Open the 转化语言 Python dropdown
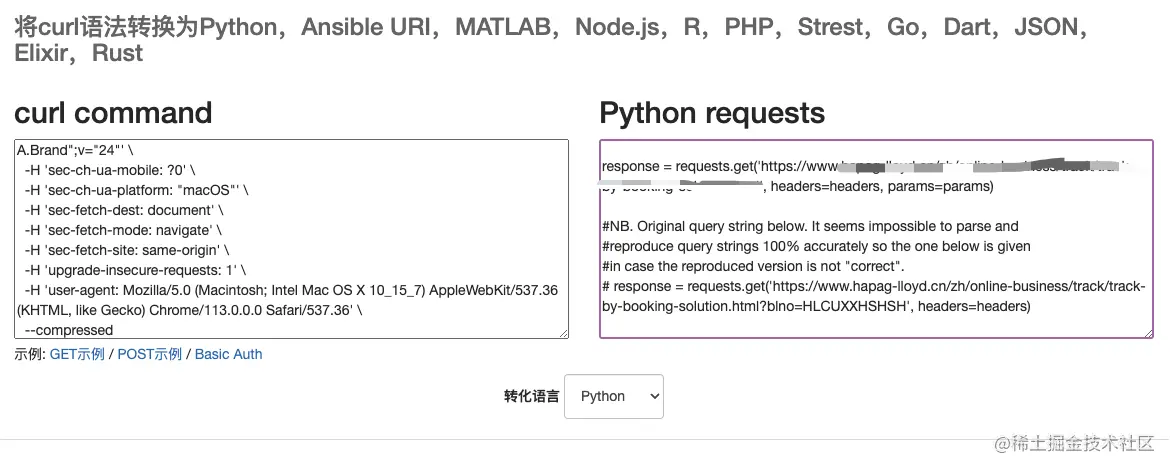This screenshot has width=1170, height=469. coord(613,396)
